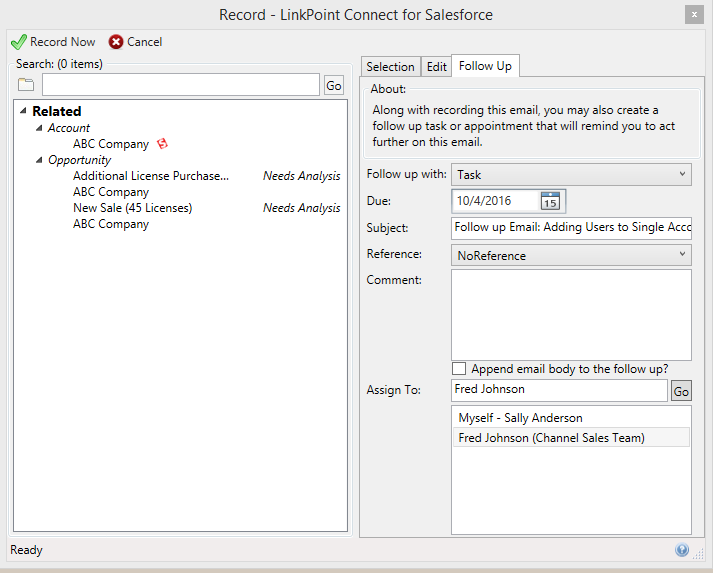This screenshot has height=573, width=713.
Task: Click the Assign To field containing Fred Johnson
Action: pyautogui.click(x=559, y=390)
